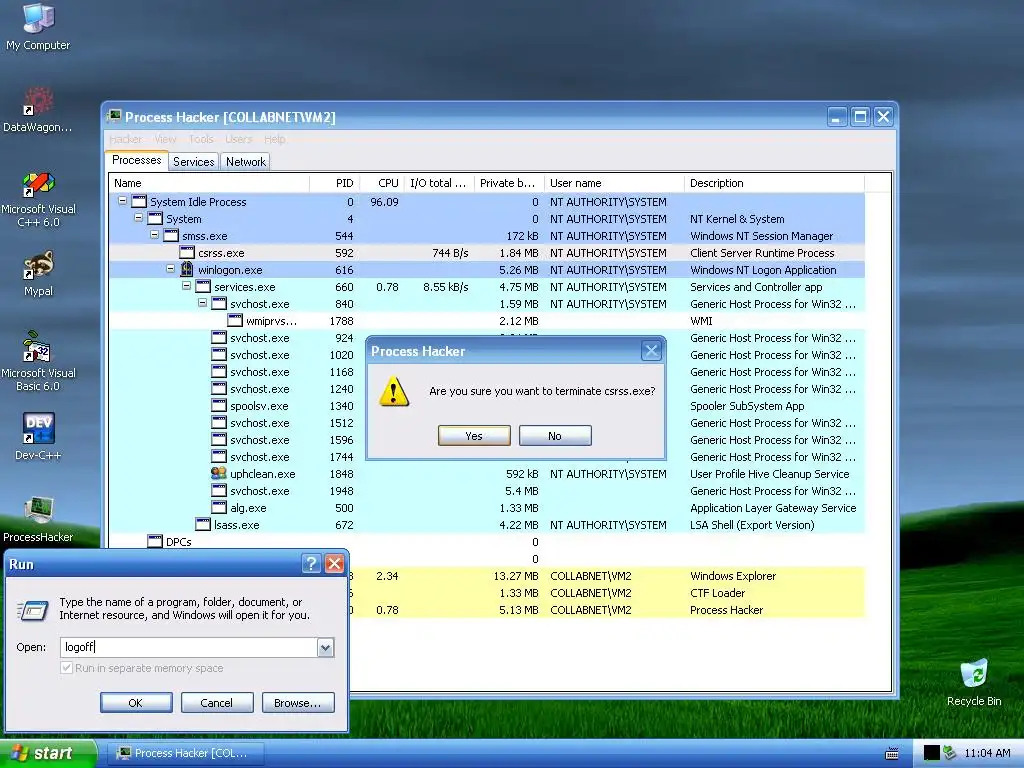
Task: Click the uphclean.exe process icon
Action: click(x=219, y=473)
